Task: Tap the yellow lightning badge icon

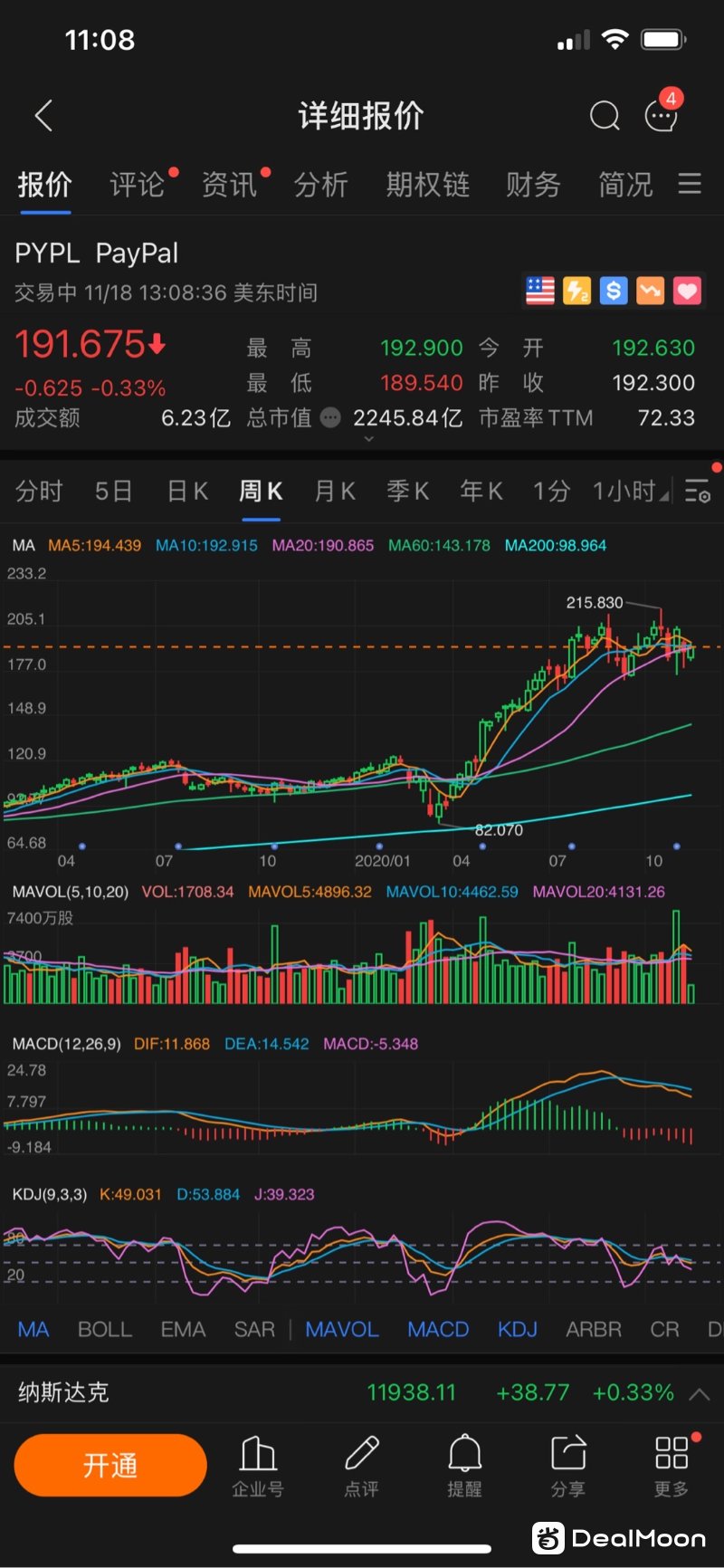Action: tap(576, 291)
